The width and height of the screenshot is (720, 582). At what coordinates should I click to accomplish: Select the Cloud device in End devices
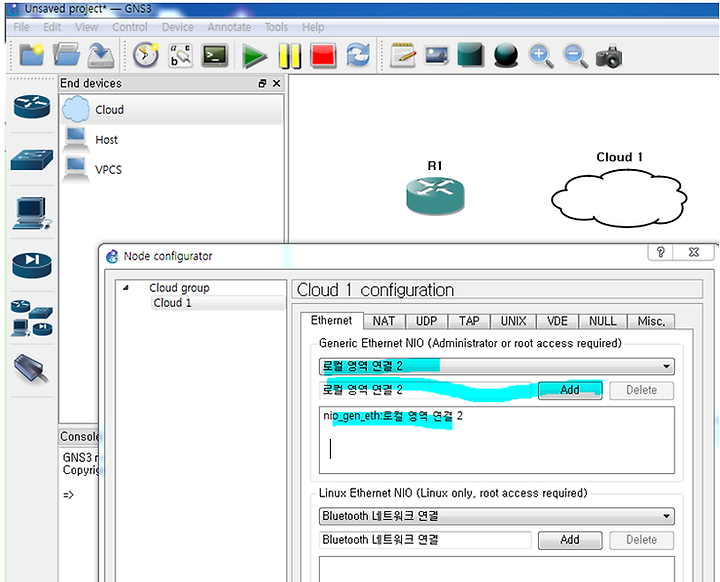171,109
